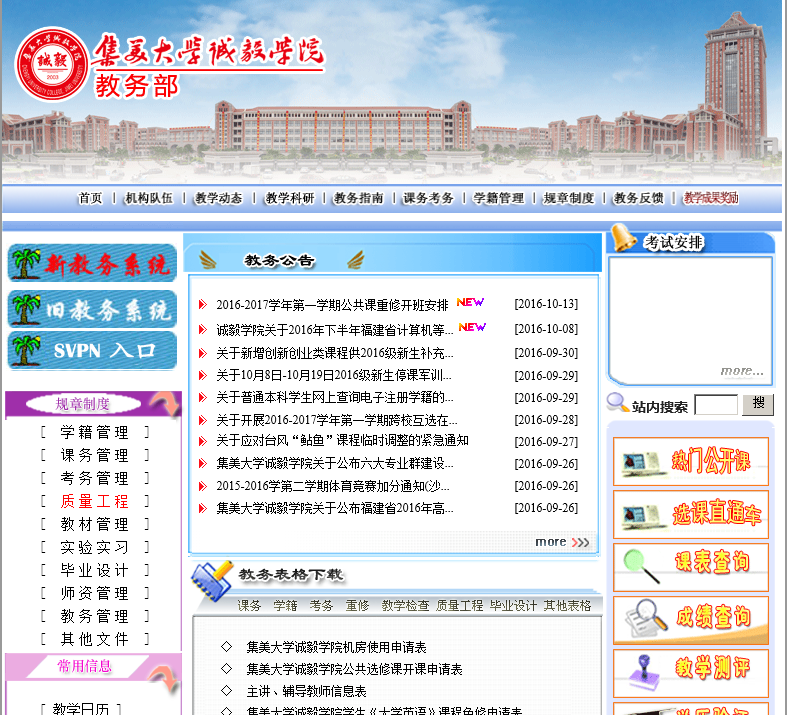Switch to the 课务 download tab
The height and width of the screenshot is (715, 787).
point(249,606)
